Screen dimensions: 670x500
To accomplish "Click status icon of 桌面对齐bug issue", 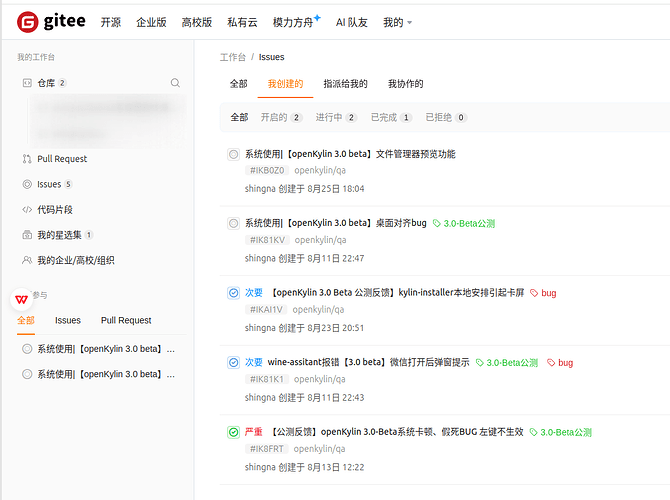I will point(233,223).
